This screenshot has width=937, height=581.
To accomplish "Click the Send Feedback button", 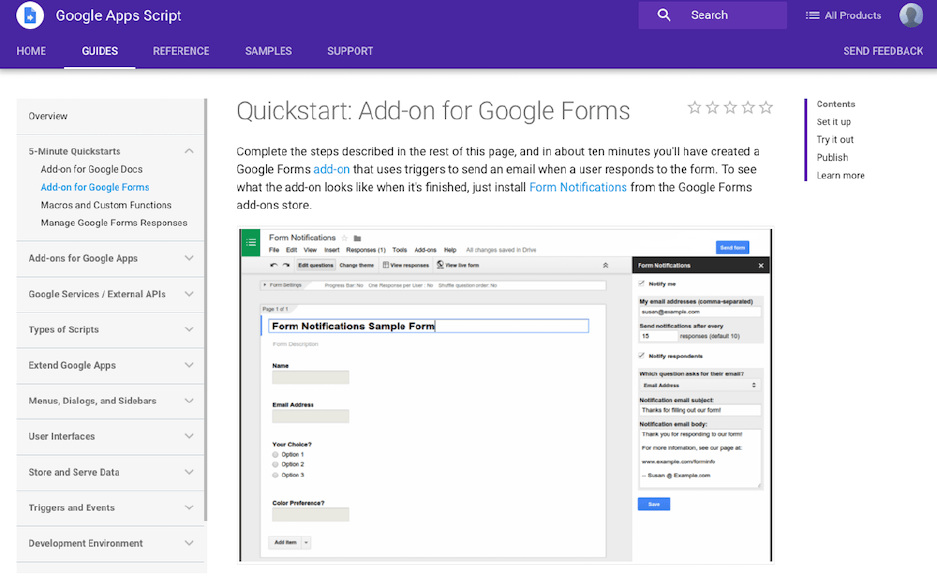I will [x=883, y=51].
